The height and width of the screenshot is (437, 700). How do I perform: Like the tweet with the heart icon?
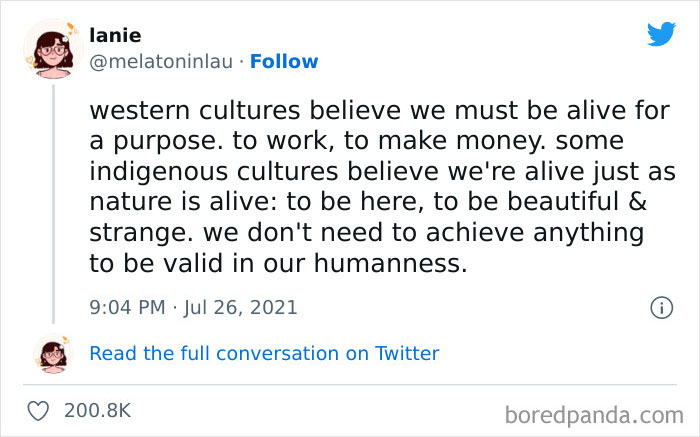39,410
